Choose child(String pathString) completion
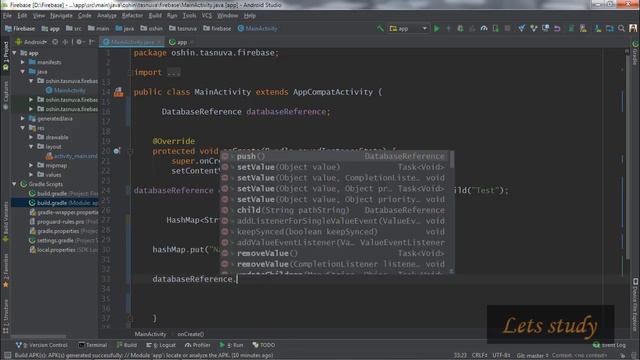Screen dimensions: 640x360 click(x=334, y=211)
